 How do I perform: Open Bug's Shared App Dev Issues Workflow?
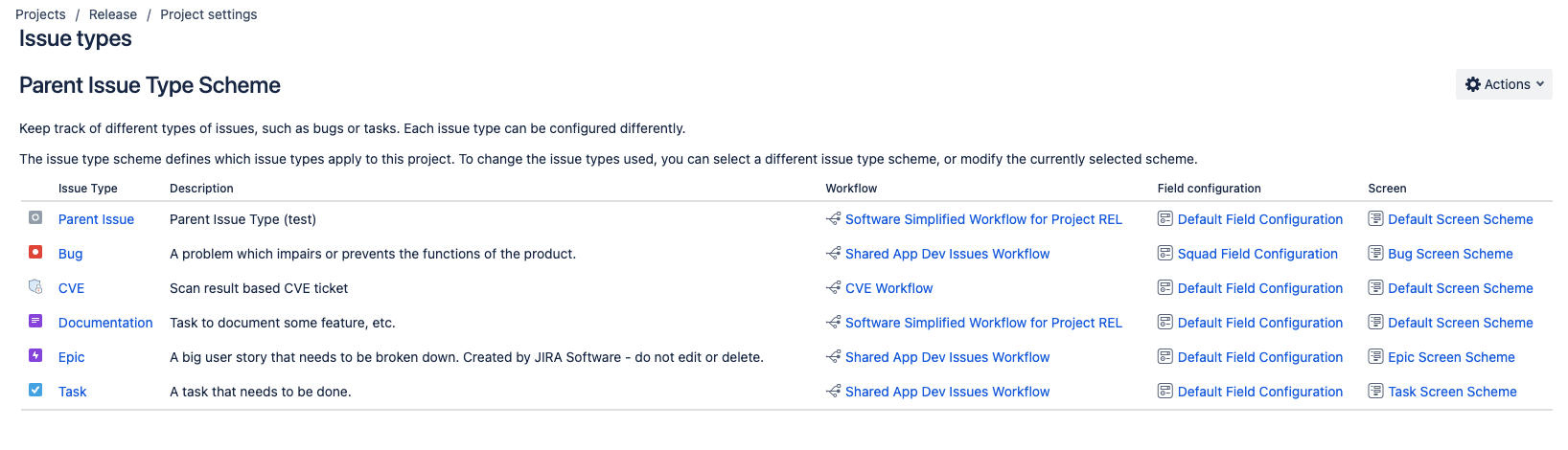tap(947, 254)
